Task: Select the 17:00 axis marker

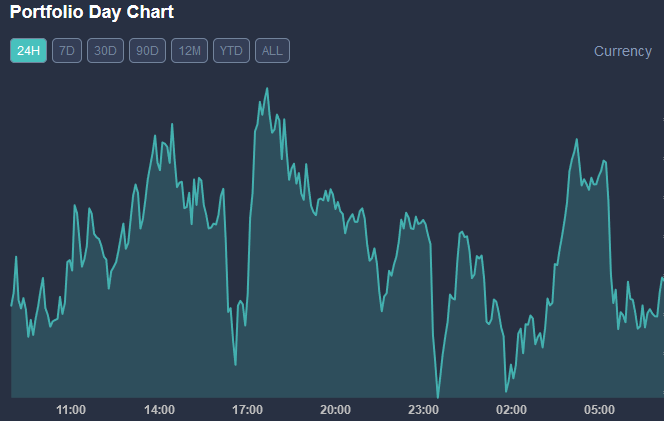Action: click(x=247, y=410)
